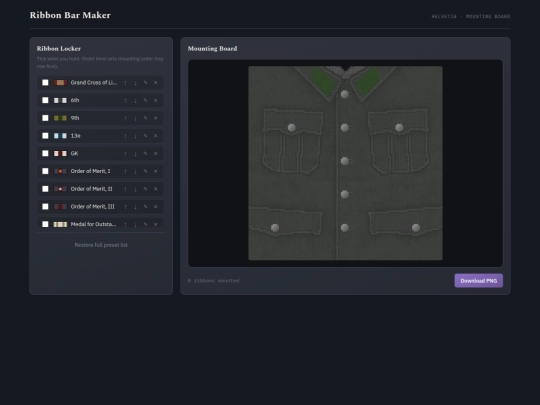Move Order of Merit, III down
Image resolution: width=540 pixels, height=405 pixels.
pos(135,207)
